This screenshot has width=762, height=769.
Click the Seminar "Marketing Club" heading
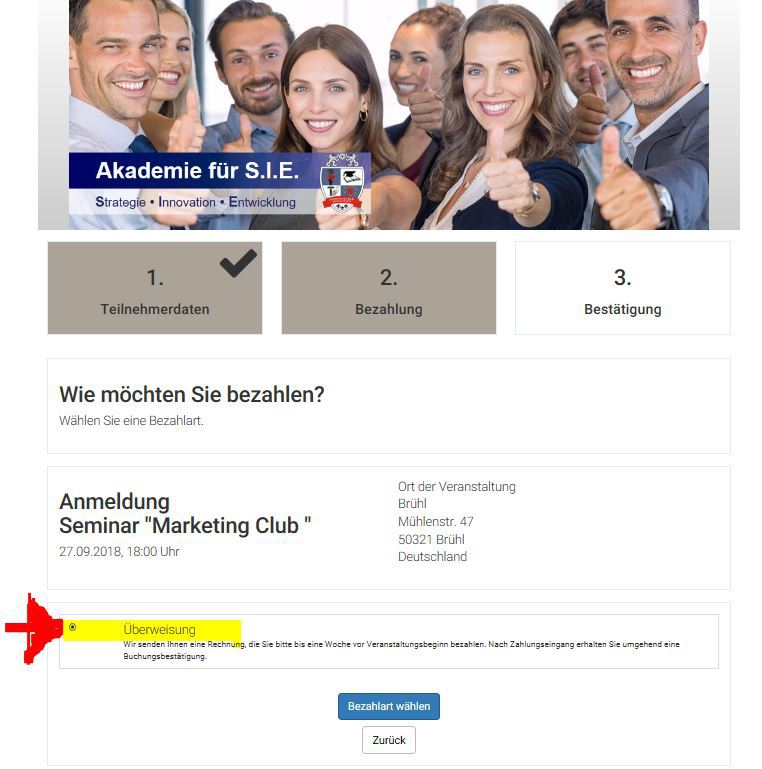click(185, 525)
